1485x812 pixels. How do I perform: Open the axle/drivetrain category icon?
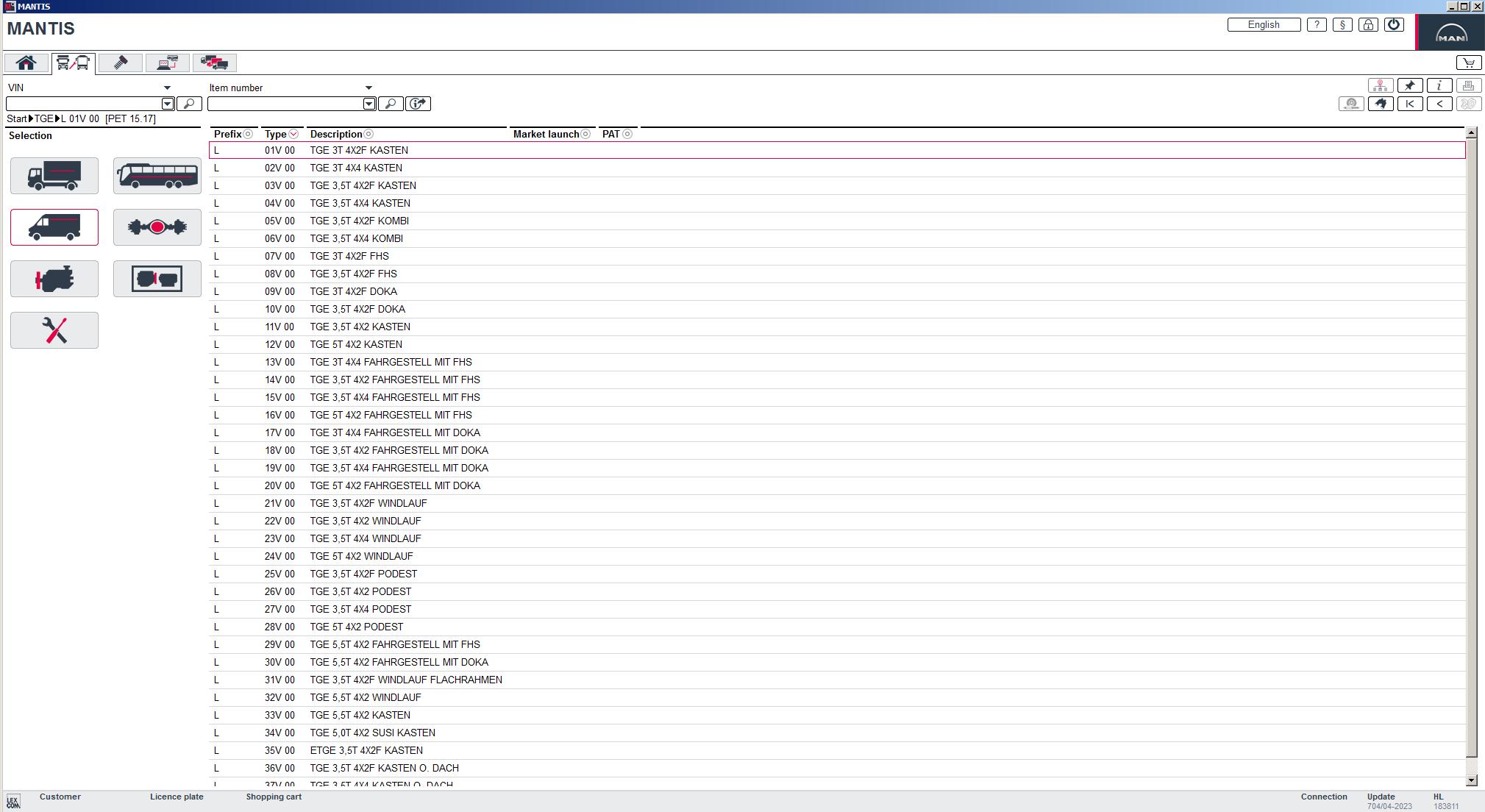(x=157, y=227)
